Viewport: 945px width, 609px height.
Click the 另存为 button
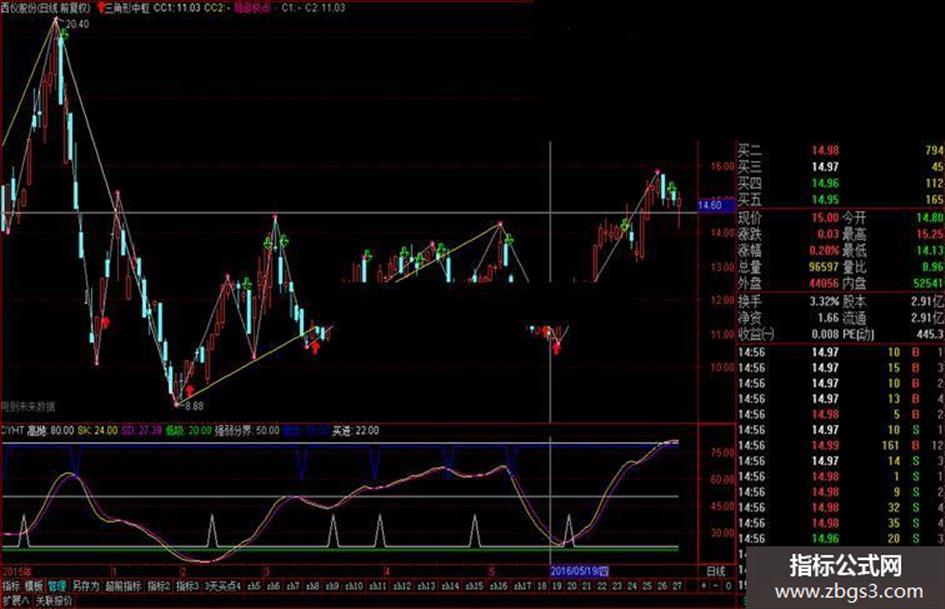click(86, 585)
